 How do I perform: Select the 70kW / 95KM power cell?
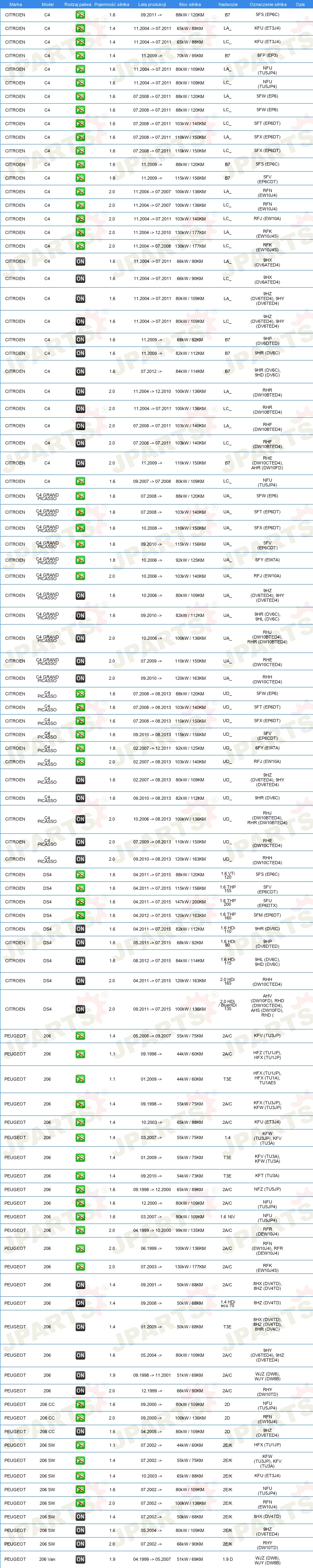tap(190, 55)
